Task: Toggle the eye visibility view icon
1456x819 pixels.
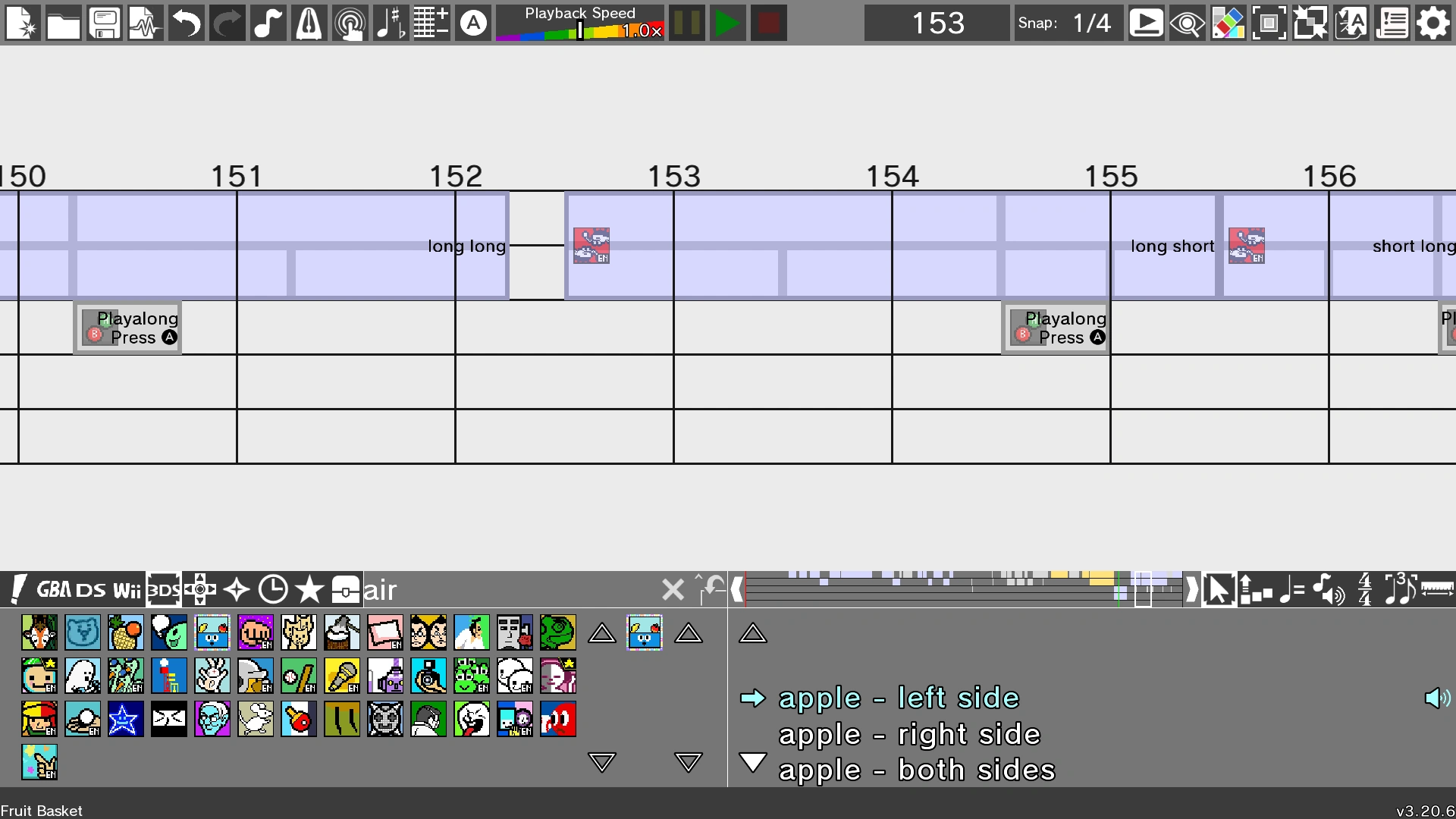Action: coord(1187,24)
